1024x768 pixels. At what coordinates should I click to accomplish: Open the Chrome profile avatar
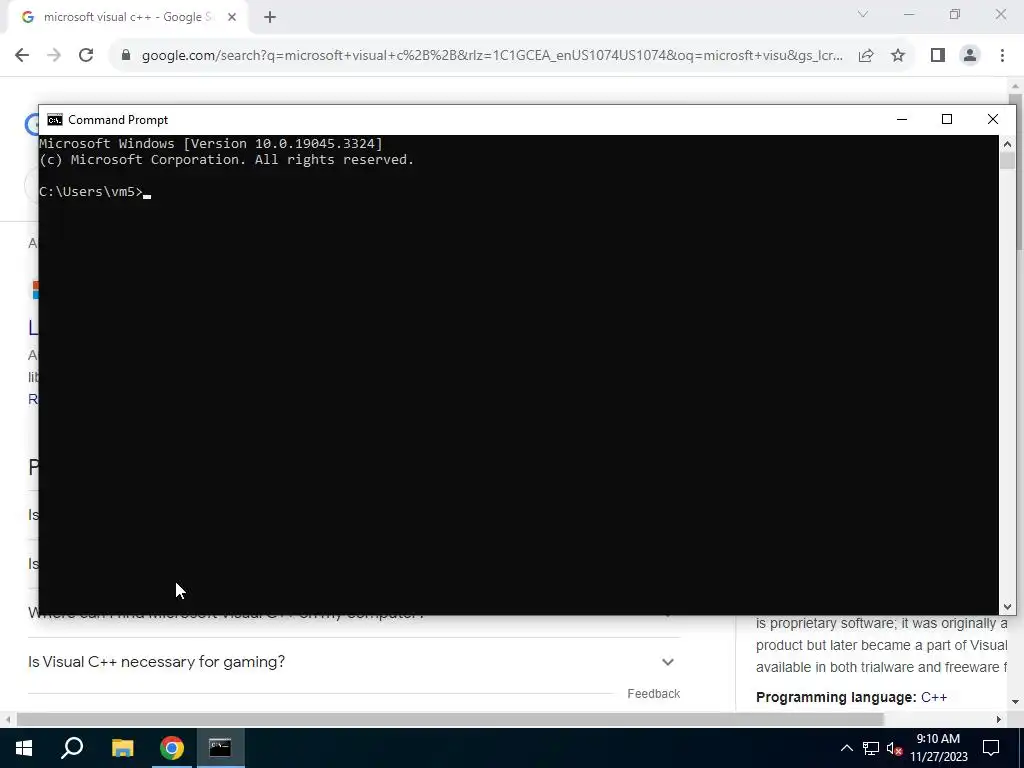pos(970,56)
